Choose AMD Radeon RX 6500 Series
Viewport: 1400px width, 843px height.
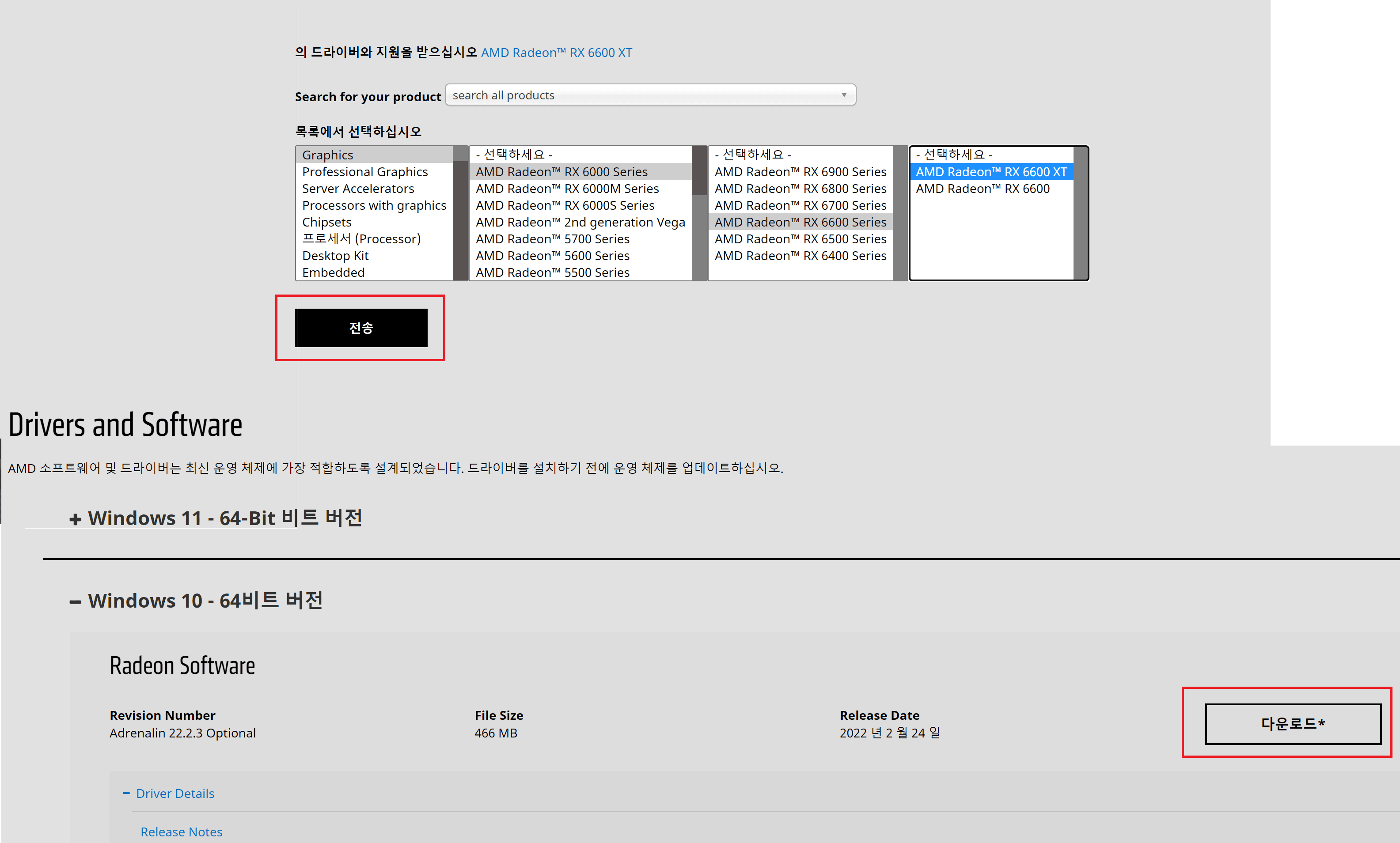tap(800, 239)
